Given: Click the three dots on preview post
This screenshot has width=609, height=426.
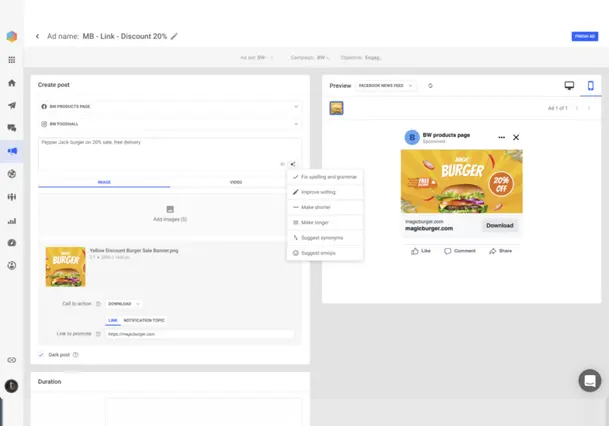Looking at the screenshot, I should pyautogui.click(x=501, y=137).
